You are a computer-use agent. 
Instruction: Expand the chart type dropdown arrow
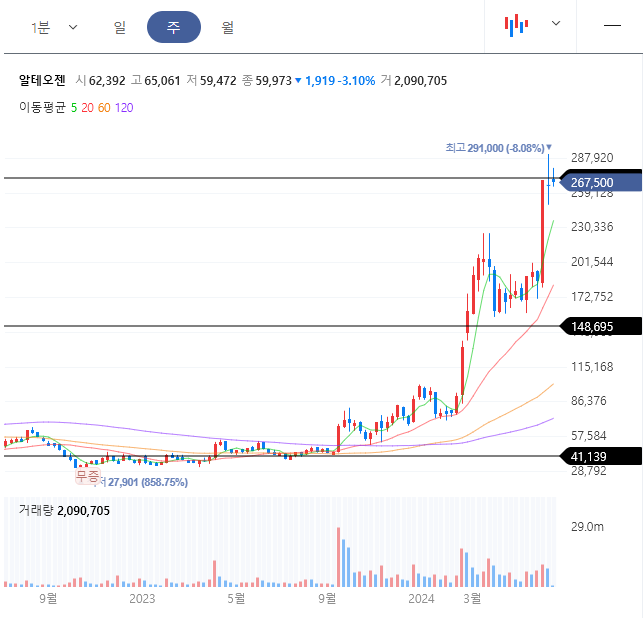click(x=556, y=23)
